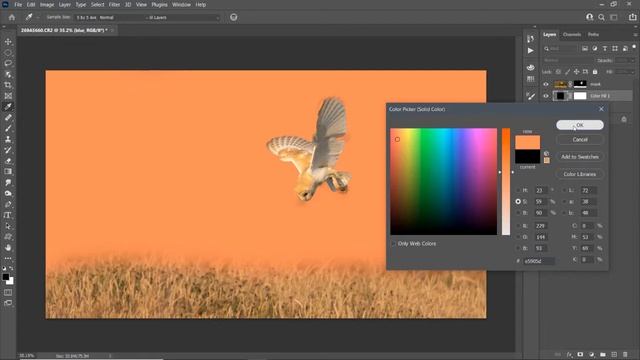
Task: Open the File menu
Action: tap(18, 4)
